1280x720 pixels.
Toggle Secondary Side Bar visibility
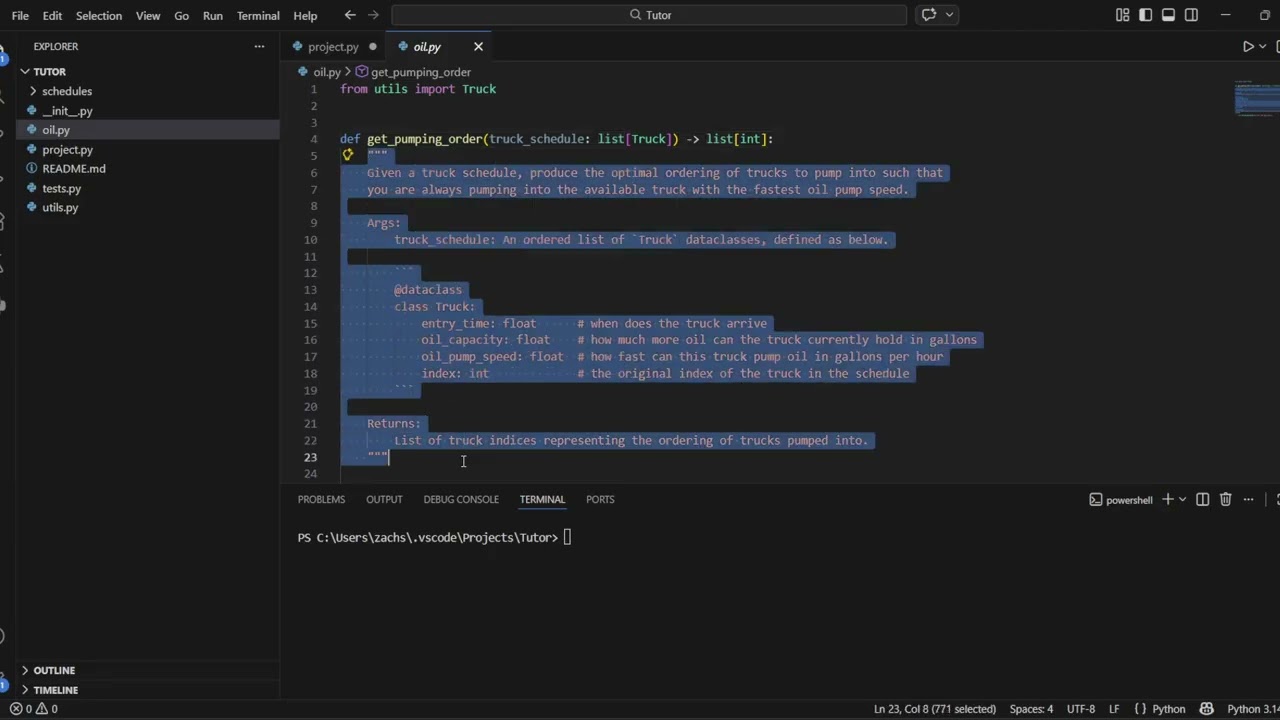(1191, 15)
